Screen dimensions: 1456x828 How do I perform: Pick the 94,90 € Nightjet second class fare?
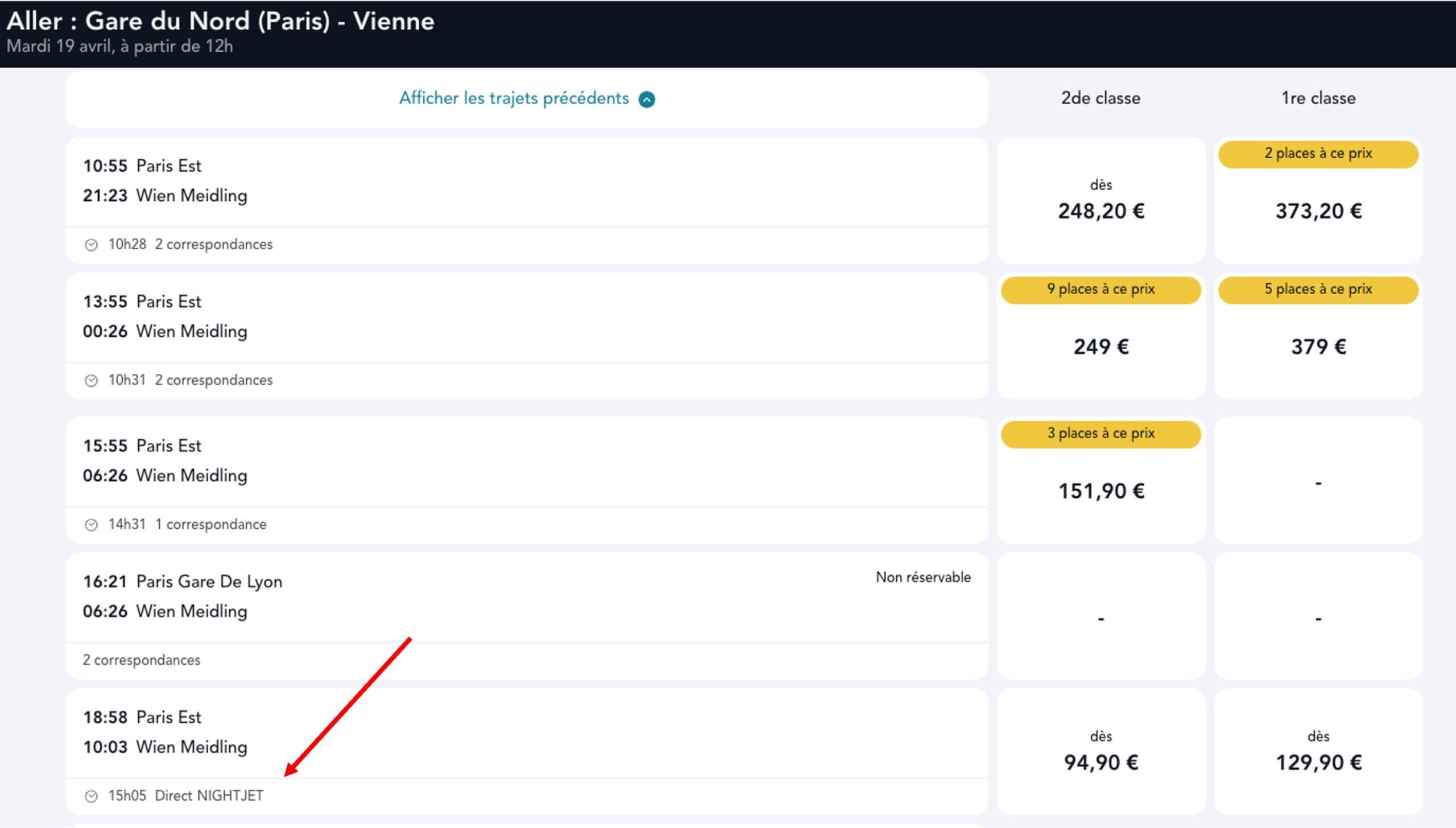(1101, 761)
